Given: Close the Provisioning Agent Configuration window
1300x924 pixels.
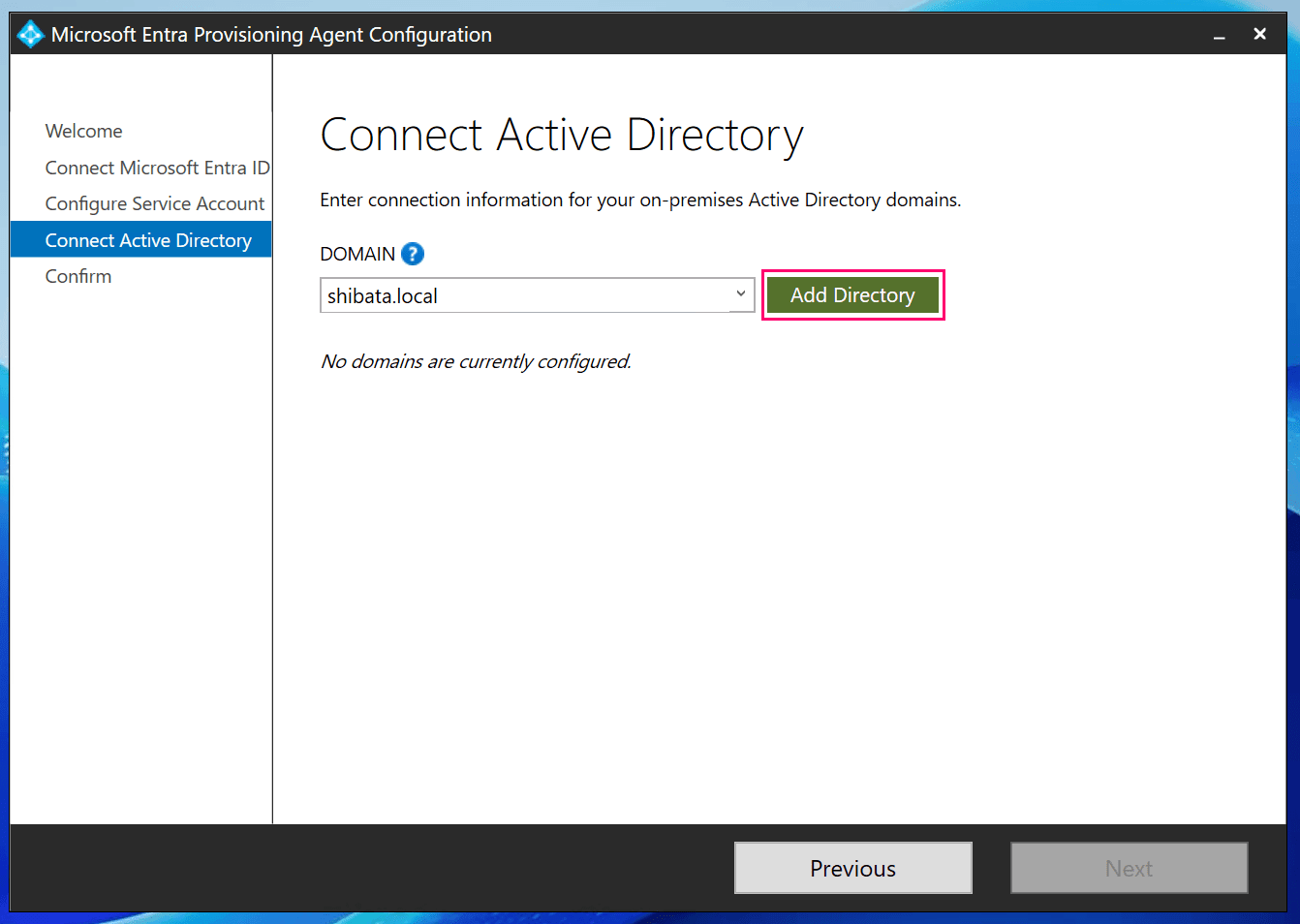Looking at the screenshot, I should click(1260, 34).
